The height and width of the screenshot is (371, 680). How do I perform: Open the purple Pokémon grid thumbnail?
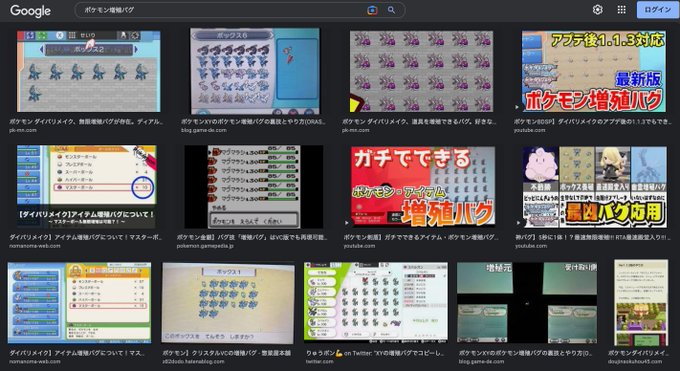422,71
